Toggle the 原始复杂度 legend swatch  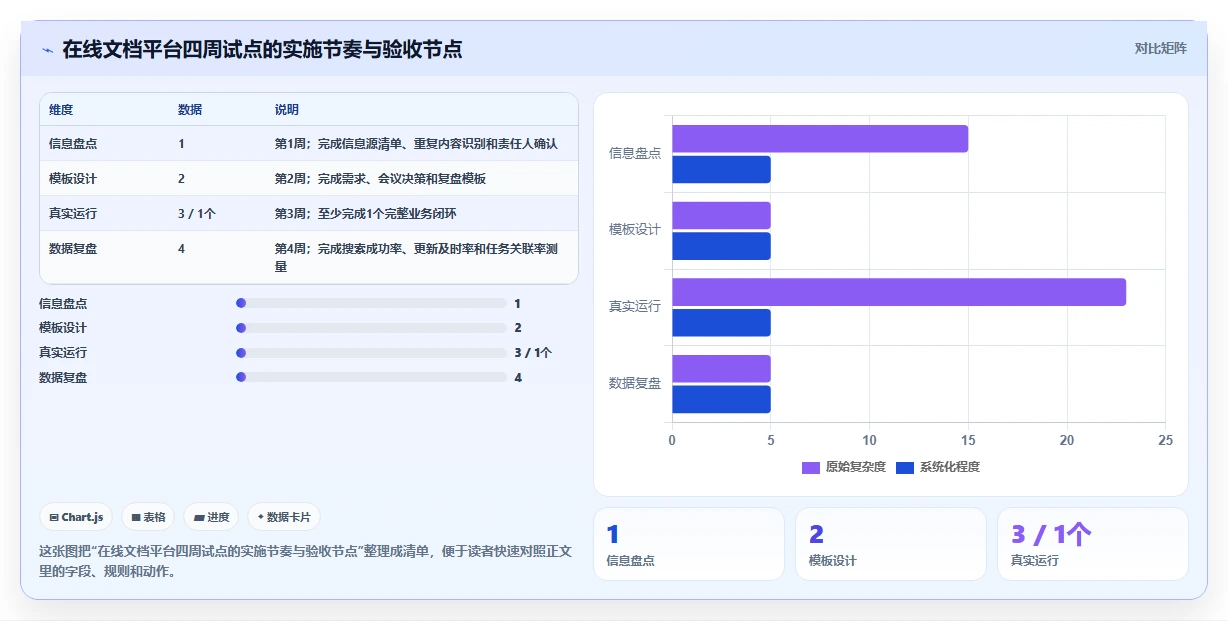click(x=811, y=467)
